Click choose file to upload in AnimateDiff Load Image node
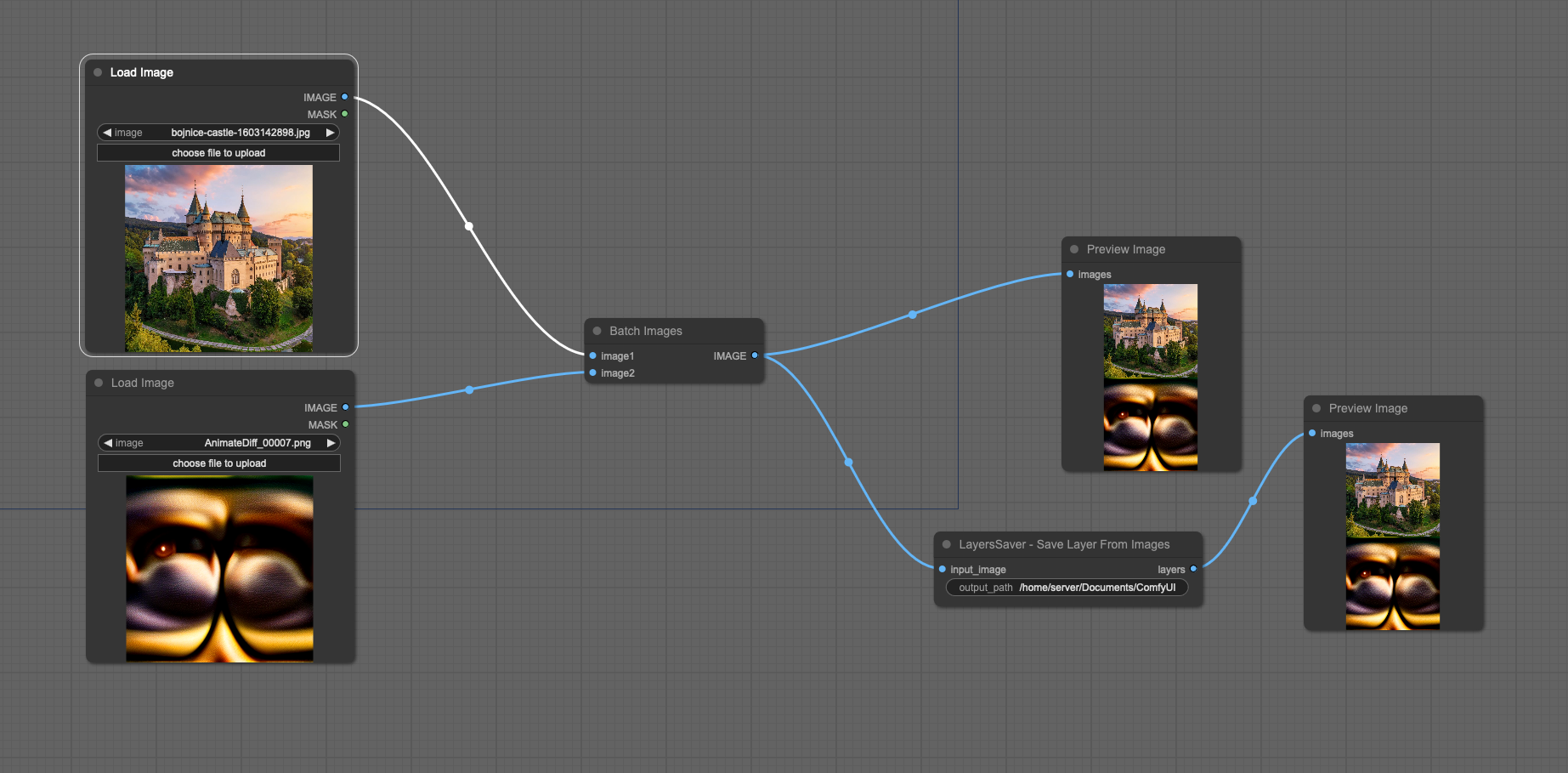This screenshot has width=1568, height=773. (x=219, y=463)
